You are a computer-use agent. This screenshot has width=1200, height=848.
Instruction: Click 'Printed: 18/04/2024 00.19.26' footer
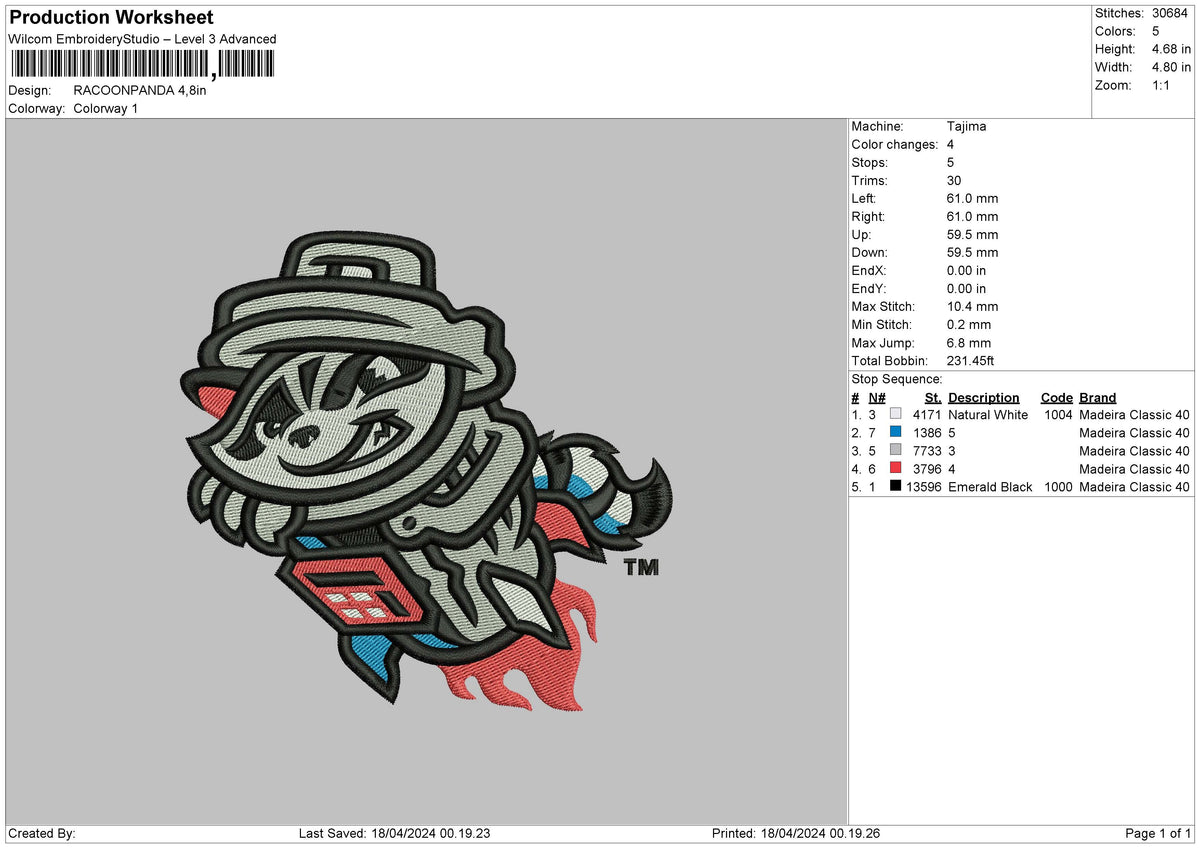coord(796,833)
